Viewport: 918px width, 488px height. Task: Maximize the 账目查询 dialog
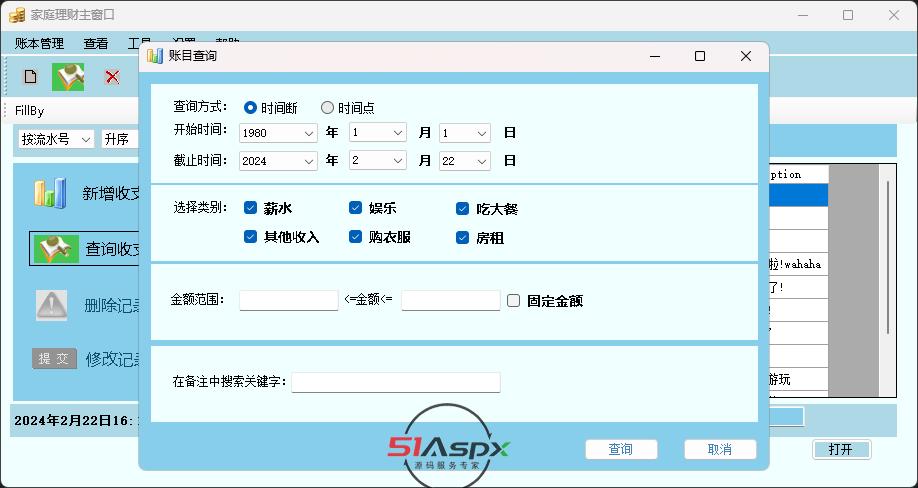700,56
